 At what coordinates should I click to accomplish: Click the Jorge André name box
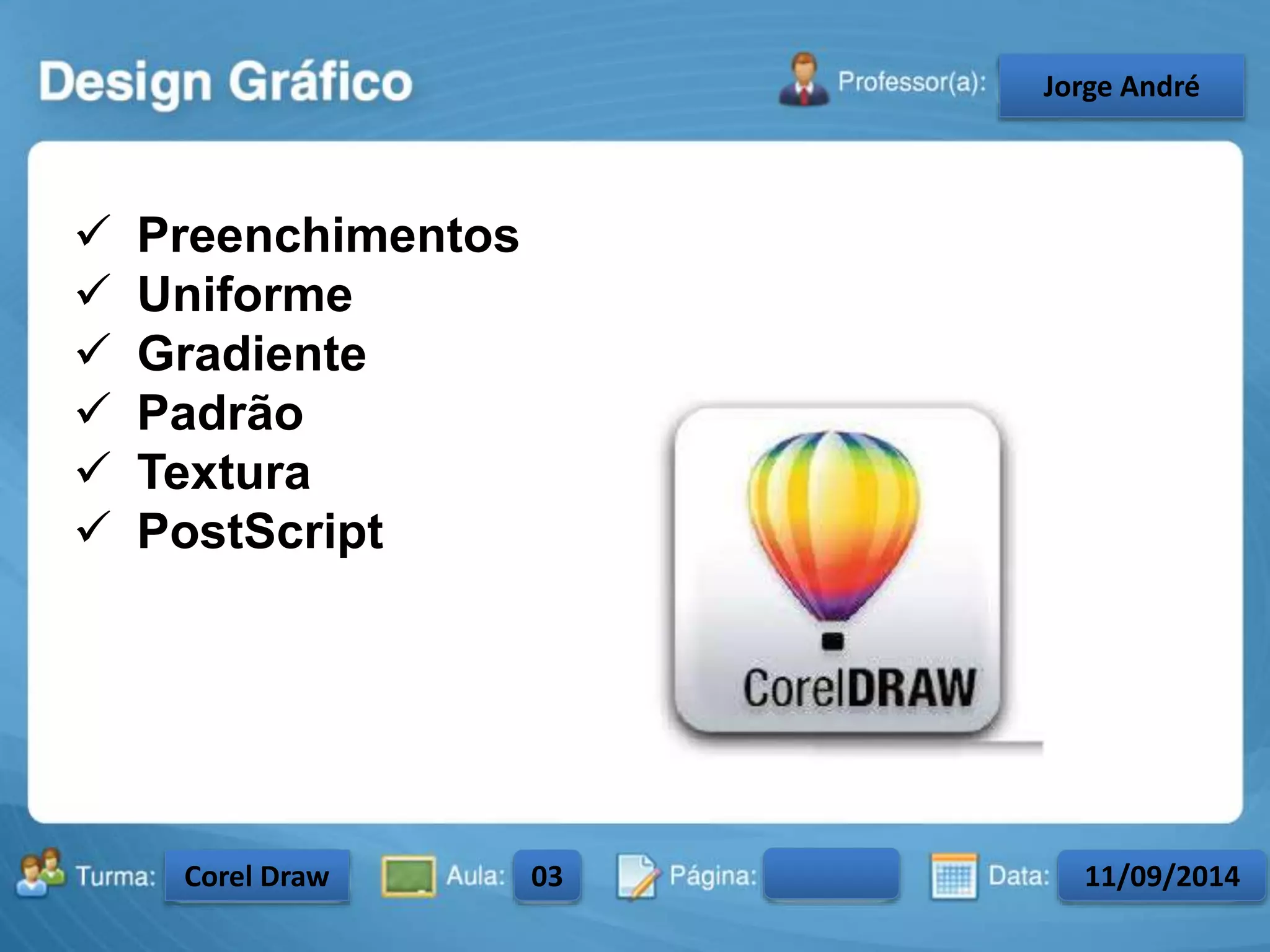pyautogui.click(x=1121, y=86)
